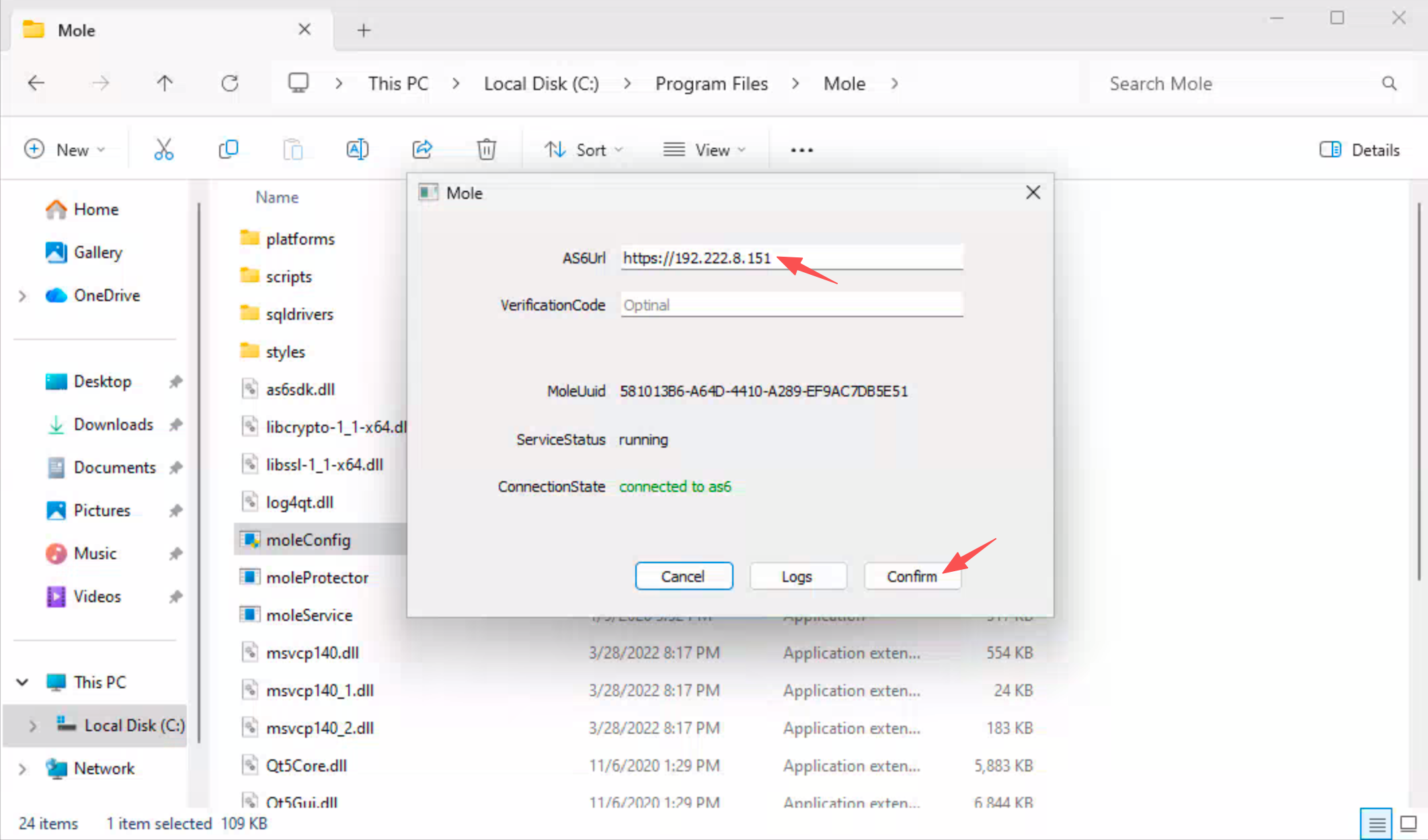Collapse the This PC tree node
The image size is (1428, 840).
click(x=22, y=682)
